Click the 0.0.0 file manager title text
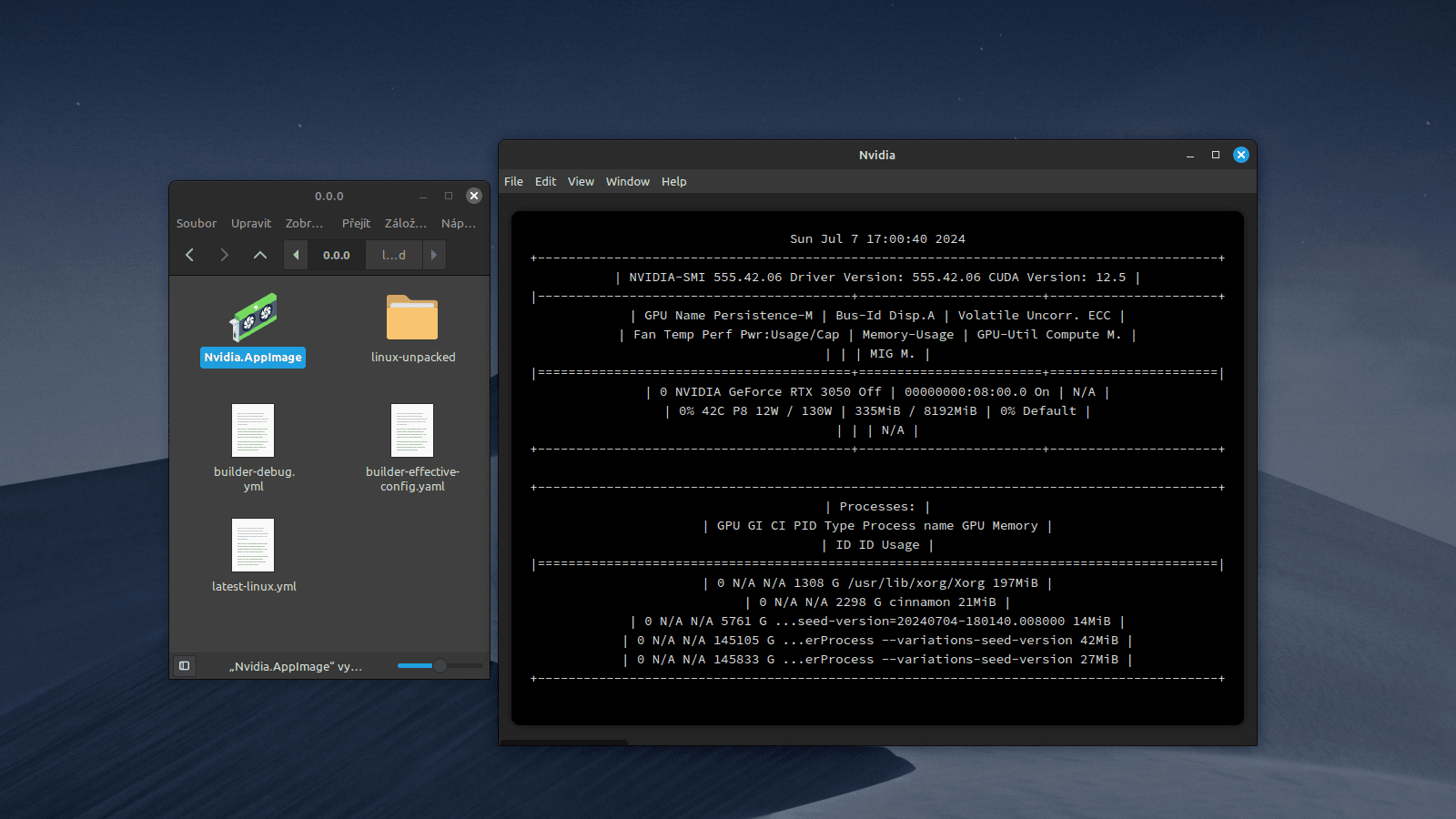 (x=329, y=196)
